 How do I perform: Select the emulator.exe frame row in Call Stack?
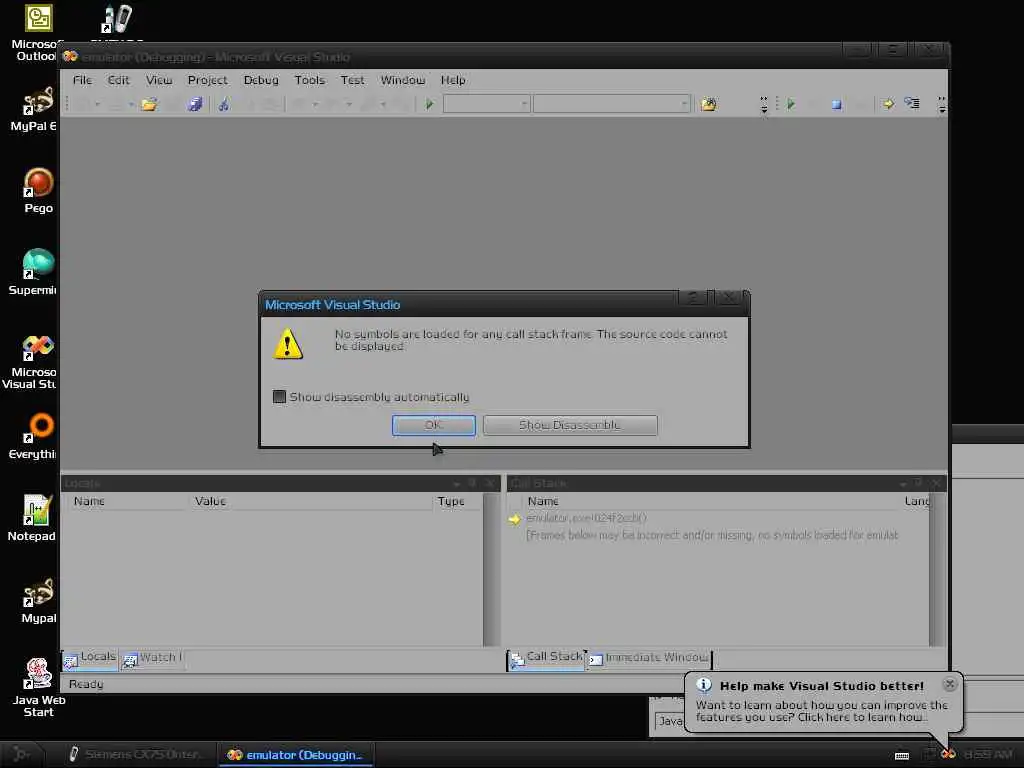[x=586, y=519]
